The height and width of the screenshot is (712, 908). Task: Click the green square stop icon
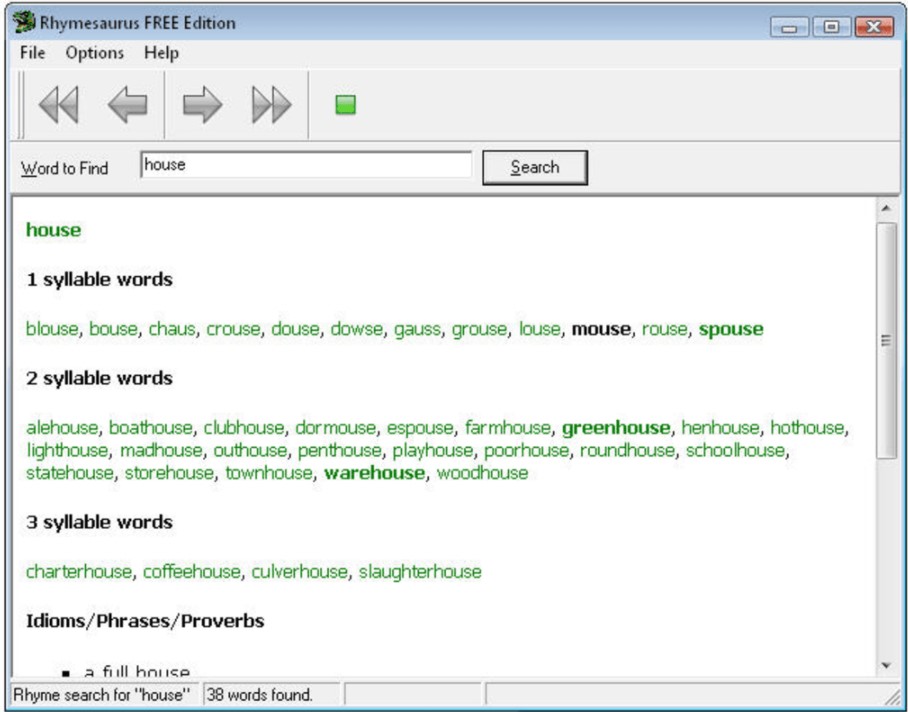point(346,105)
